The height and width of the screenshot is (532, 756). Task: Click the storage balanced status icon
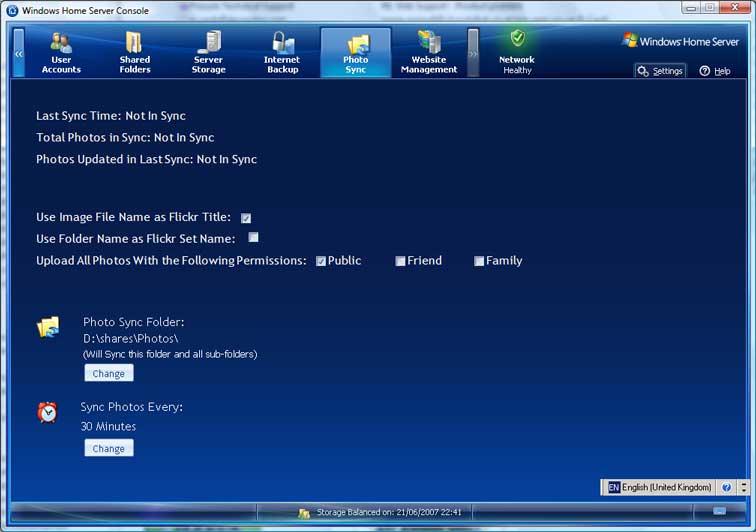304,513
